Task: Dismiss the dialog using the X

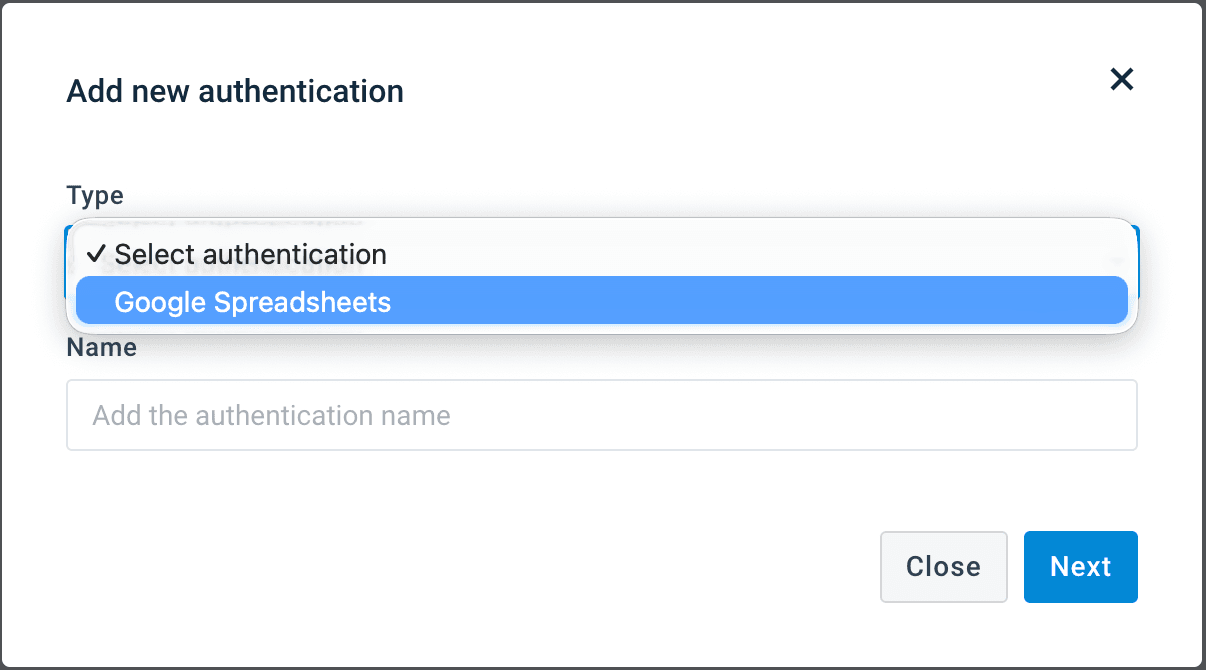Action: (x=1122, y=80)
